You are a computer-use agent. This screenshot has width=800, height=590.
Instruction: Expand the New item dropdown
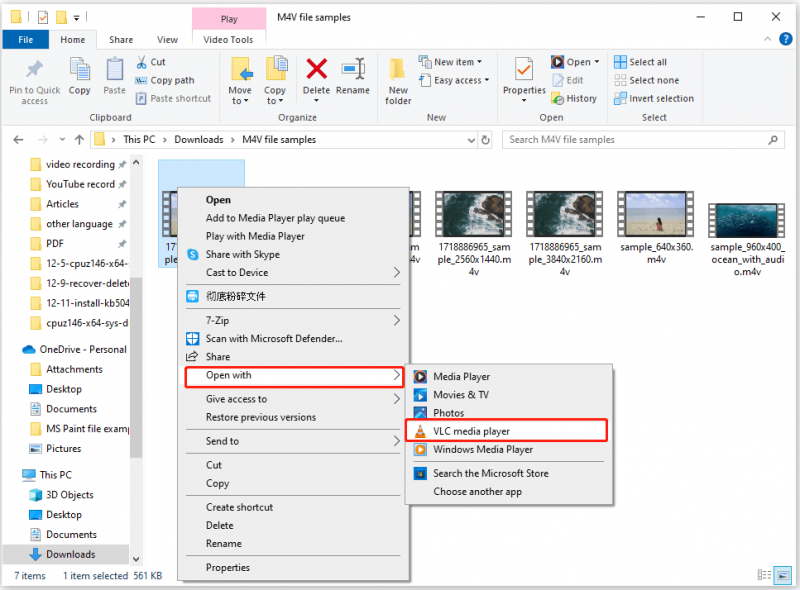click(479, 62)
